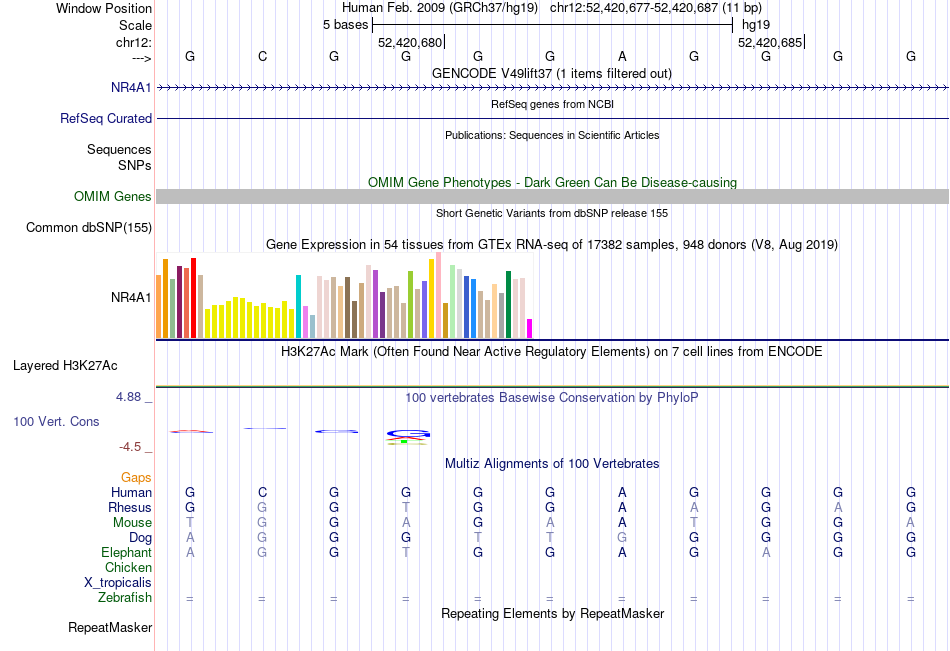Click the SNPs track label
950x651 pixels.
(x=135, y=165)
